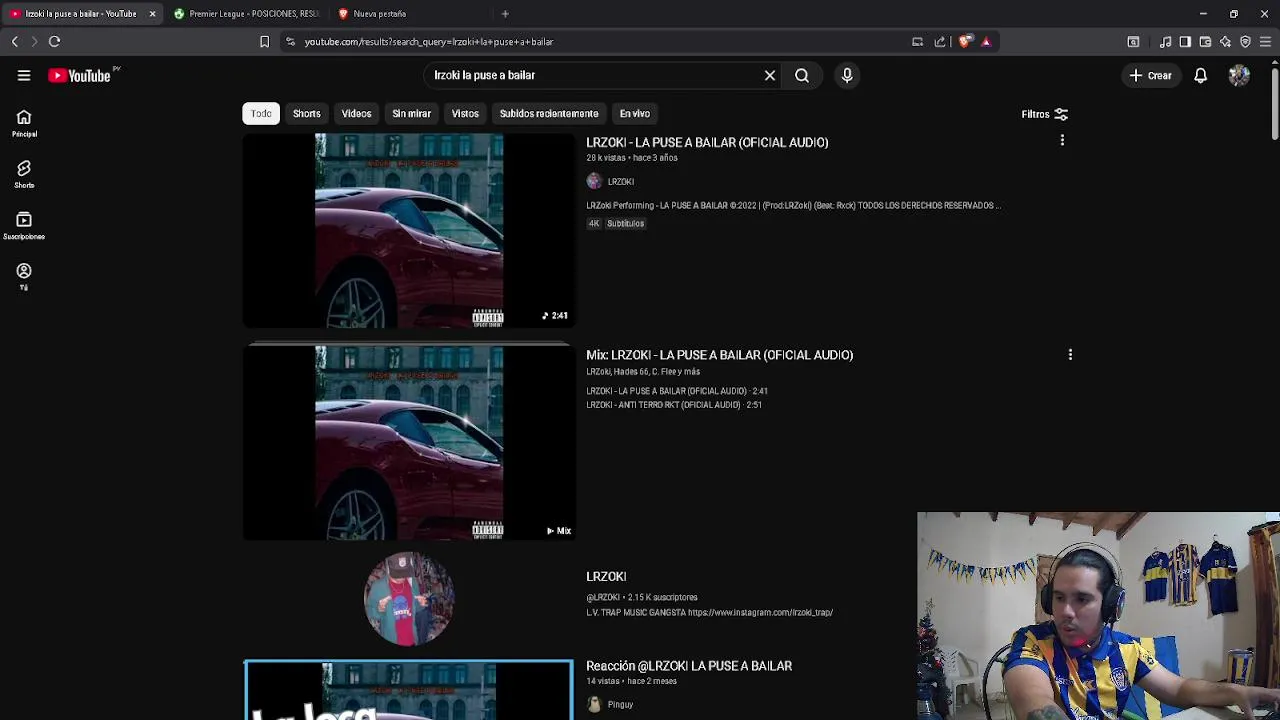This screenshot has width=1280, height=720.
Task: Open Brave Rewards triangle icon
Action: click(x=986, y=42)
